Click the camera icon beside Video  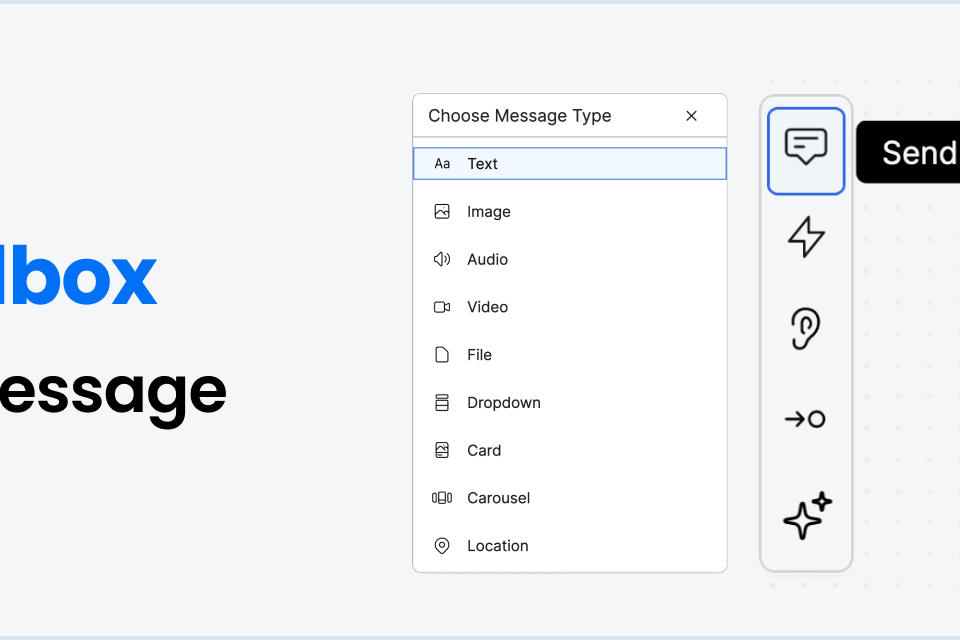(441, 307)
